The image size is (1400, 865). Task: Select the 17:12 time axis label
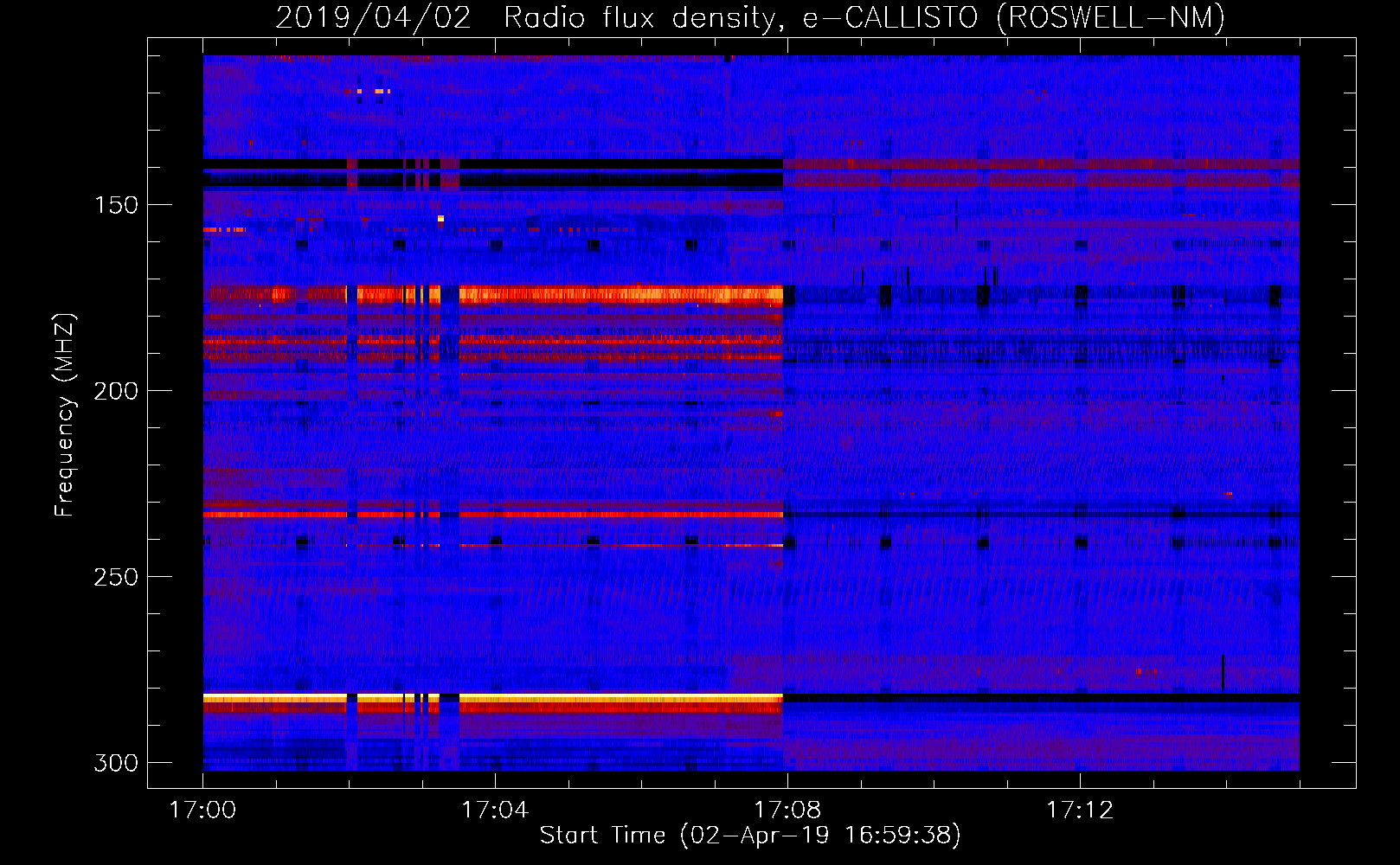click(1080, 810)
